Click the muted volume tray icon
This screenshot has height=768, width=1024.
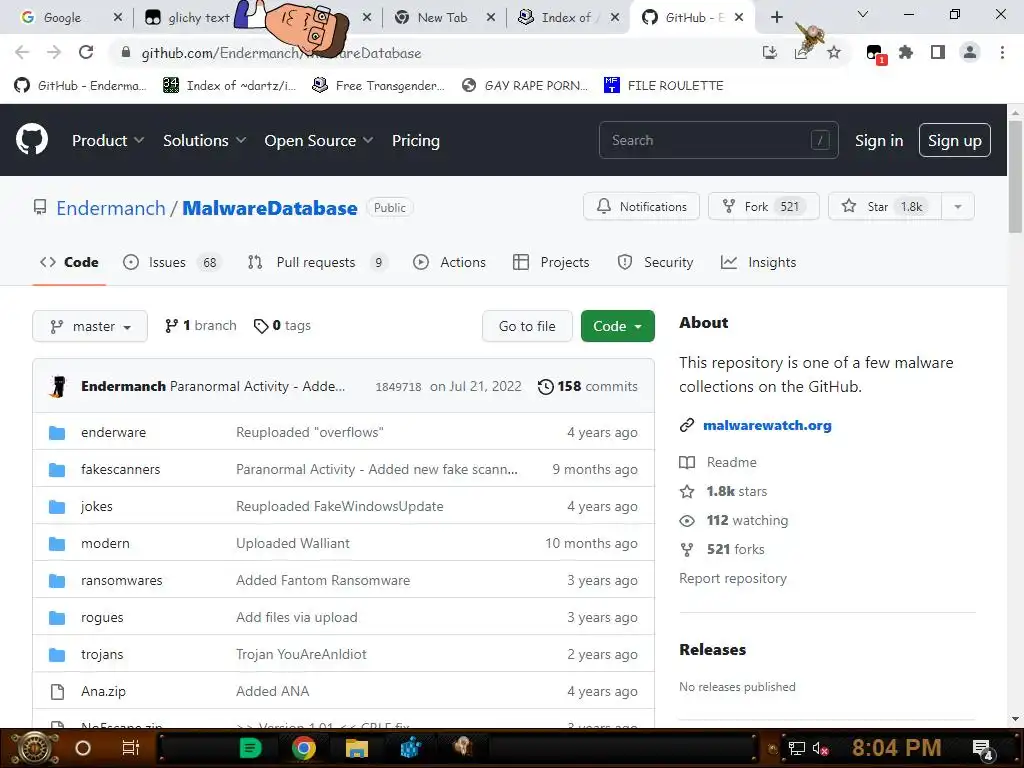[820, 748]
